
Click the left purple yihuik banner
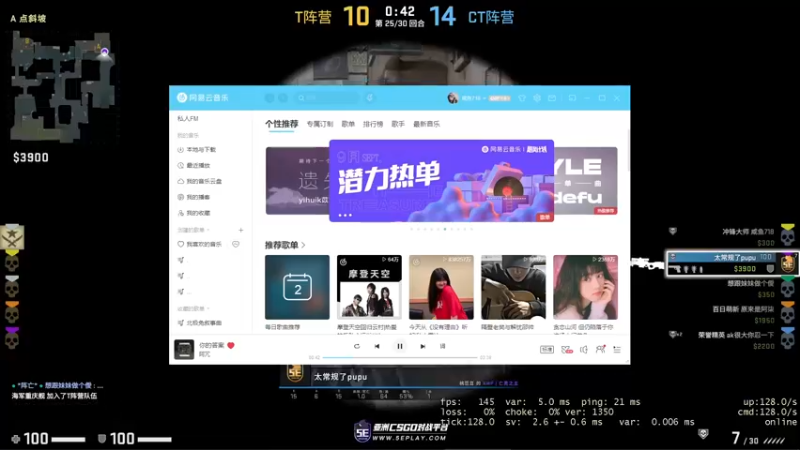297,181
